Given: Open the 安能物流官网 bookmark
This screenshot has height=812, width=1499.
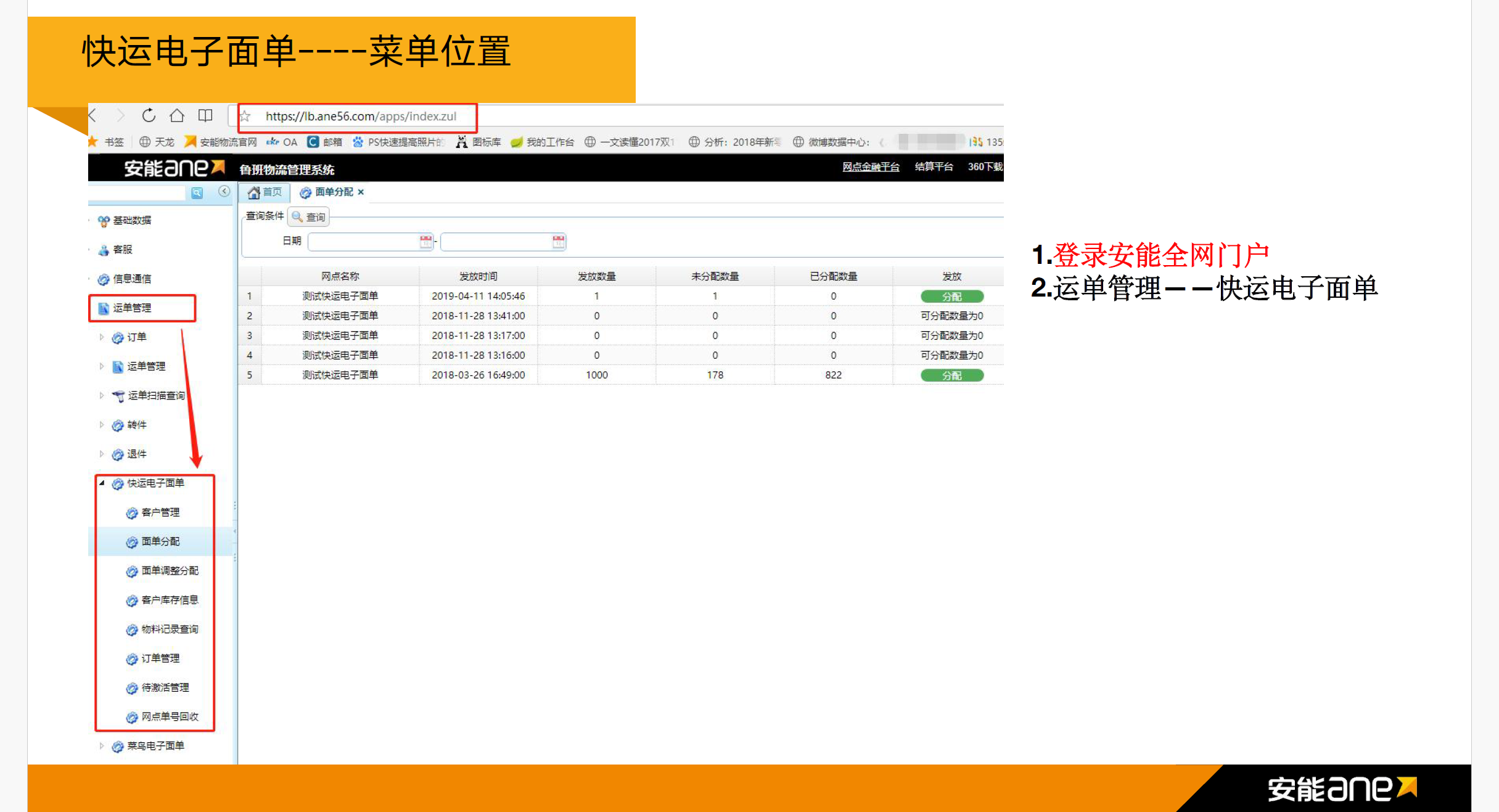Looking at the screenshot, I should tap(221, 142).
